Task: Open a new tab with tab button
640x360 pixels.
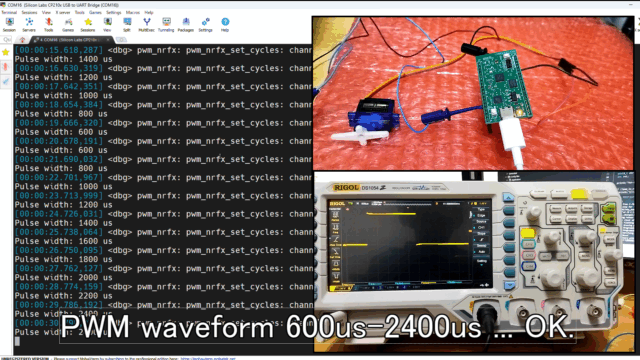Action: point(121,40)
